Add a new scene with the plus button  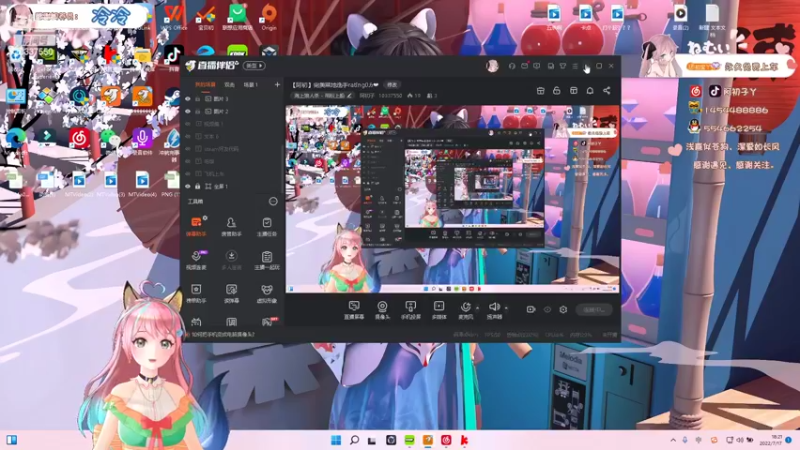(x=277, y=85)
